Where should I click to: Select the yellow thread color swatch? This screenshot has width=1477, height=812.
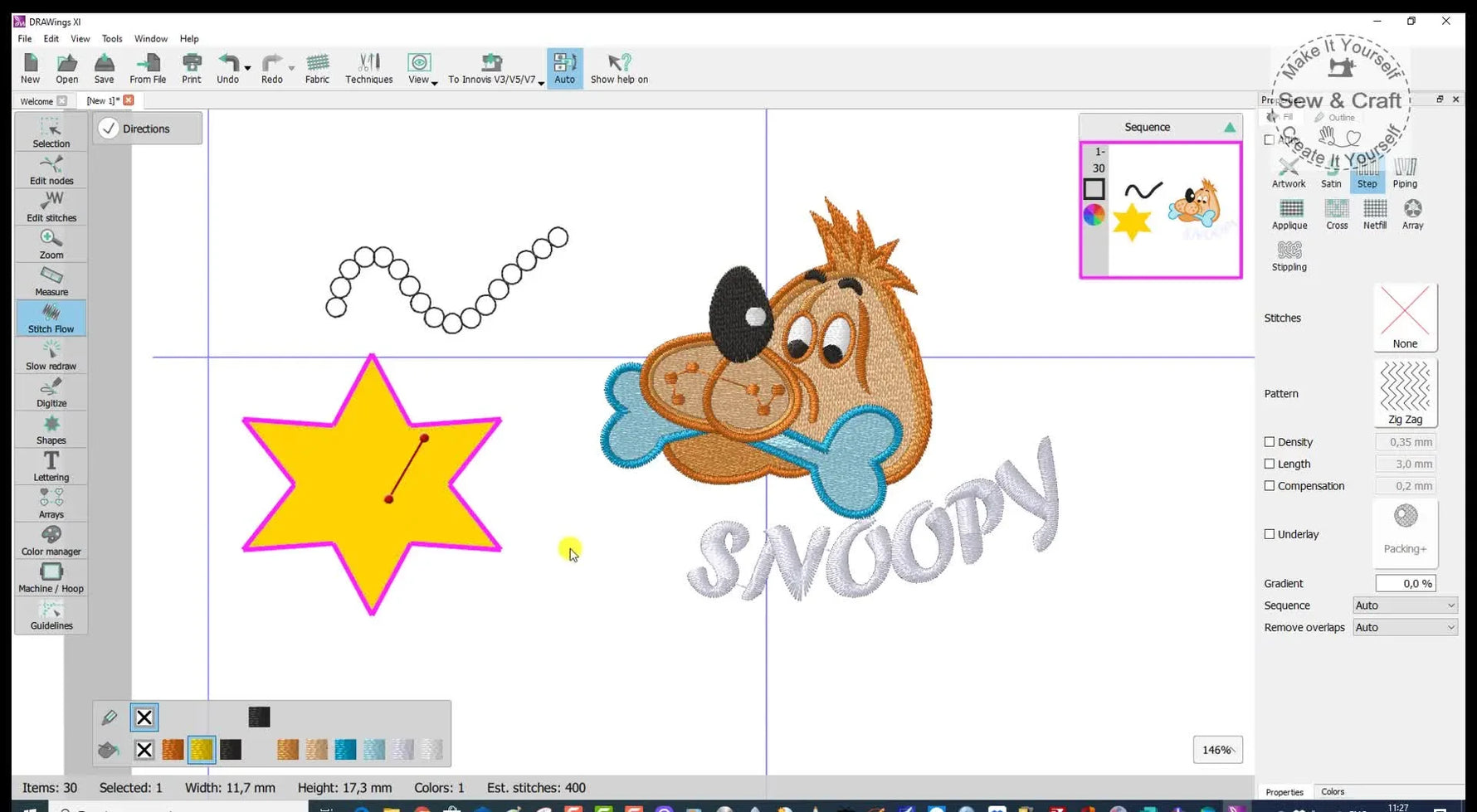tap(202, 749)
